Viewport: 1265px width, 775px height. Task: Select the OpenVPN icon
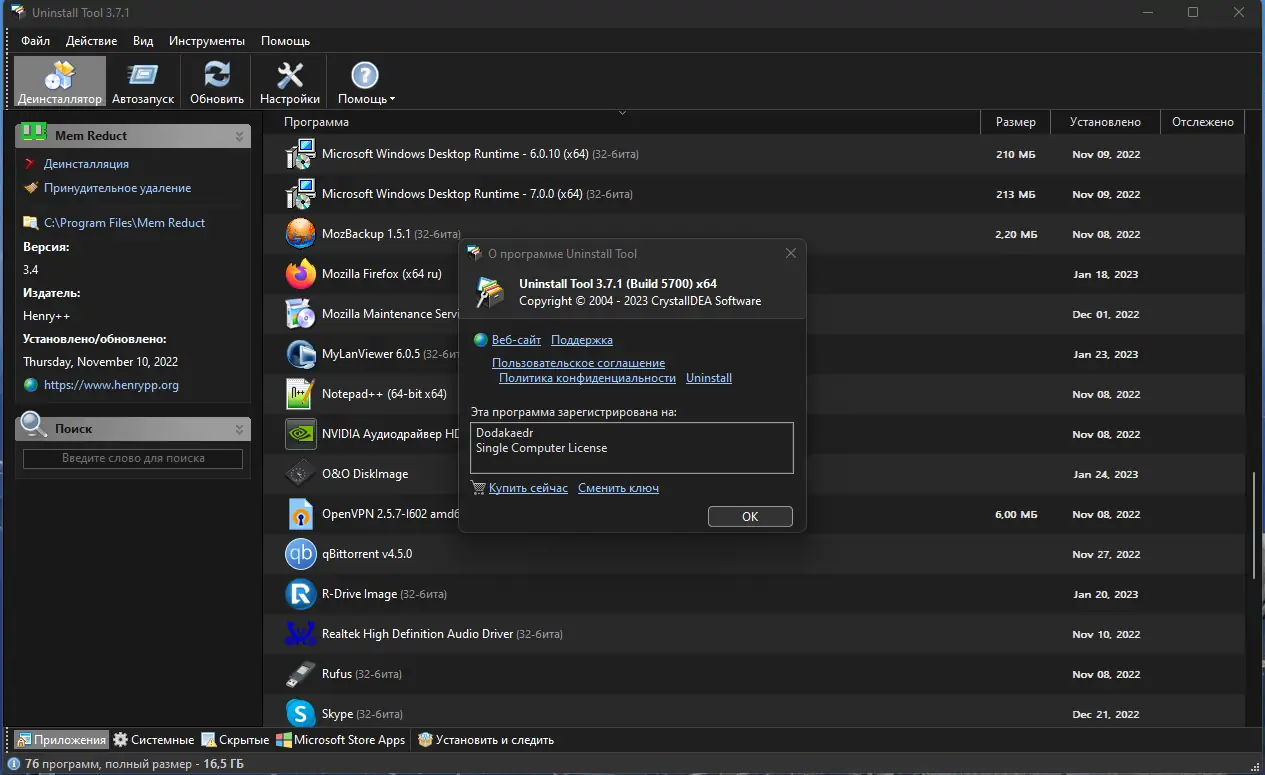[x=301, y=514]
